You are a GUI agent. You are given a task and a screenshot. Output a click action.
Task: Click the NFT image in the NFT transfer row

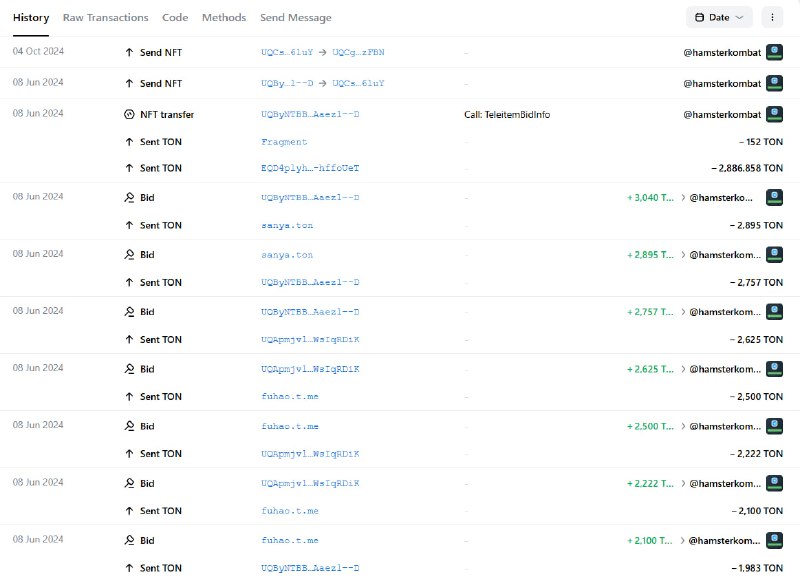(774, 115)
